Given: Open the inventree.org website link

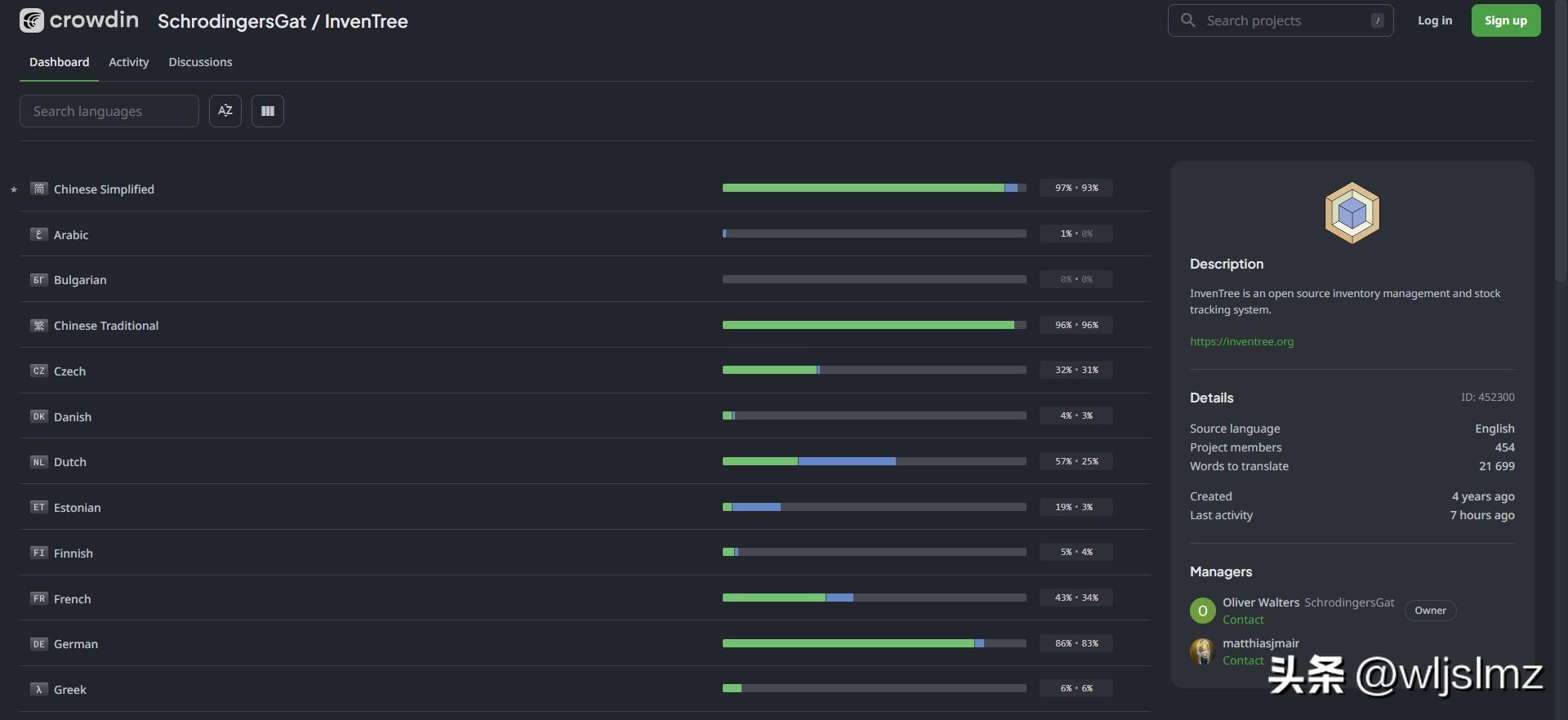Looking at the screenshot, I should (x=1241, y=341).
